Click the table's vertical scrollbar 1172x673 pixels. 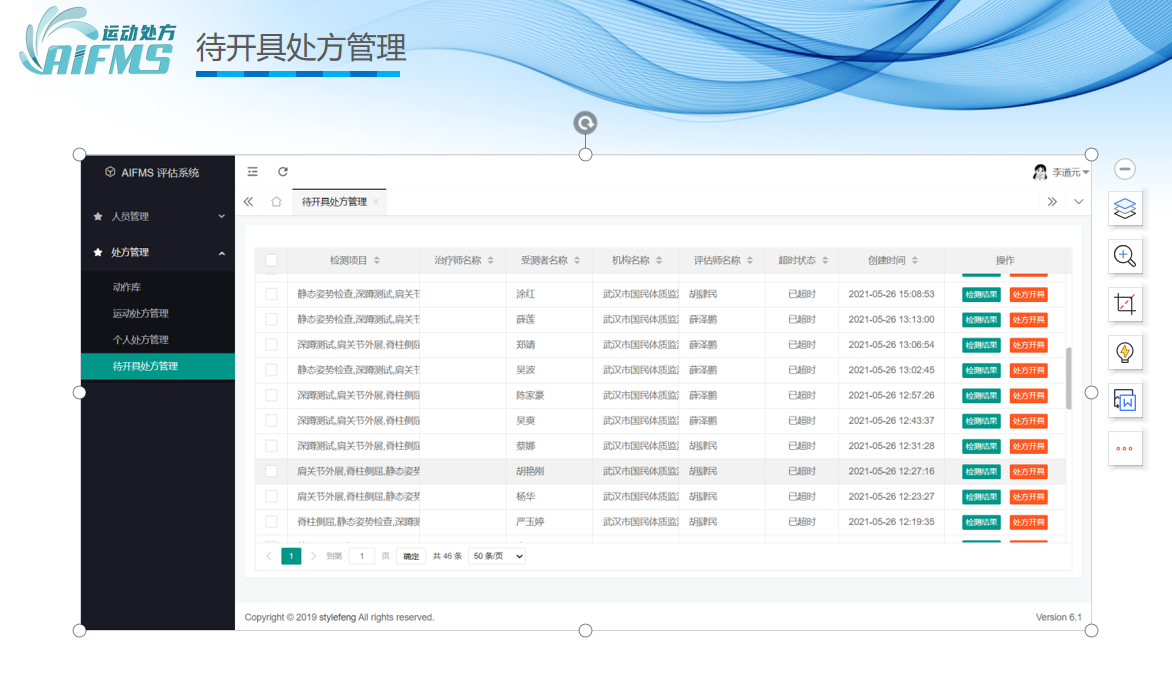click(1068, 378)
